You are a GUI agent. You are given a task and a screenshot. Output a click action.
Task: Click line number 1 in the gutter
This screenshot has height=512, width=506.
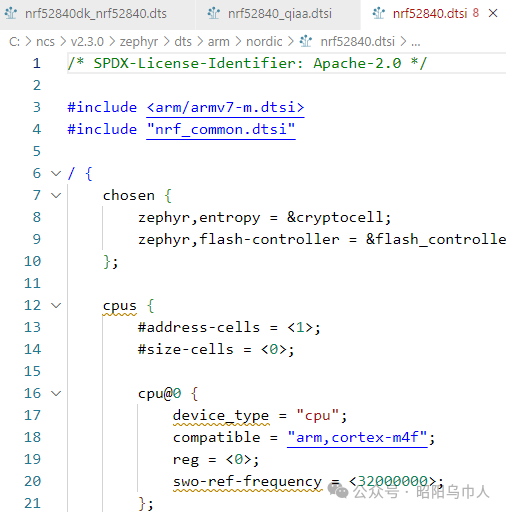click(37, 63)
